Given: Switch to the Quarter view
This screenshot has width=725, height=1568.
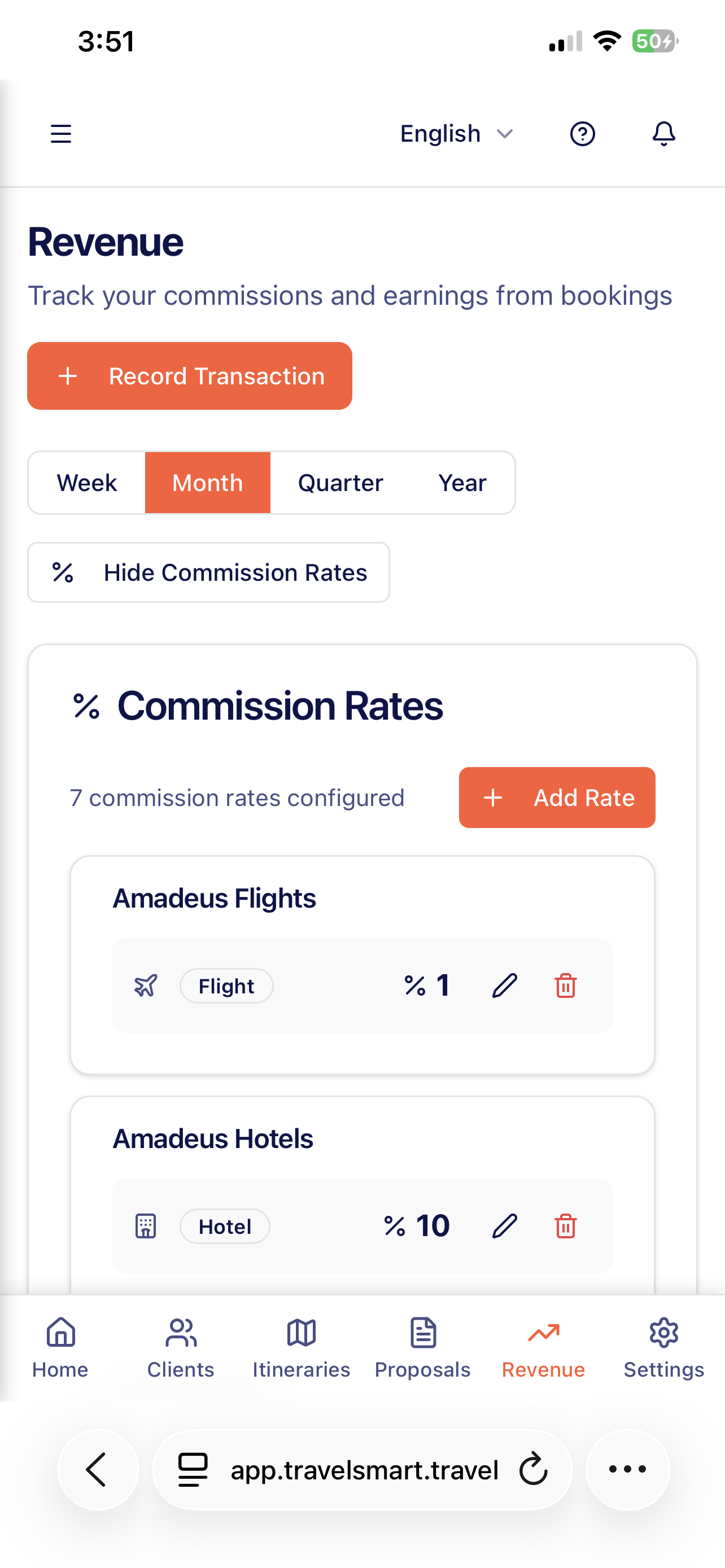Looking at the screenshot, I should pos(340,482).
